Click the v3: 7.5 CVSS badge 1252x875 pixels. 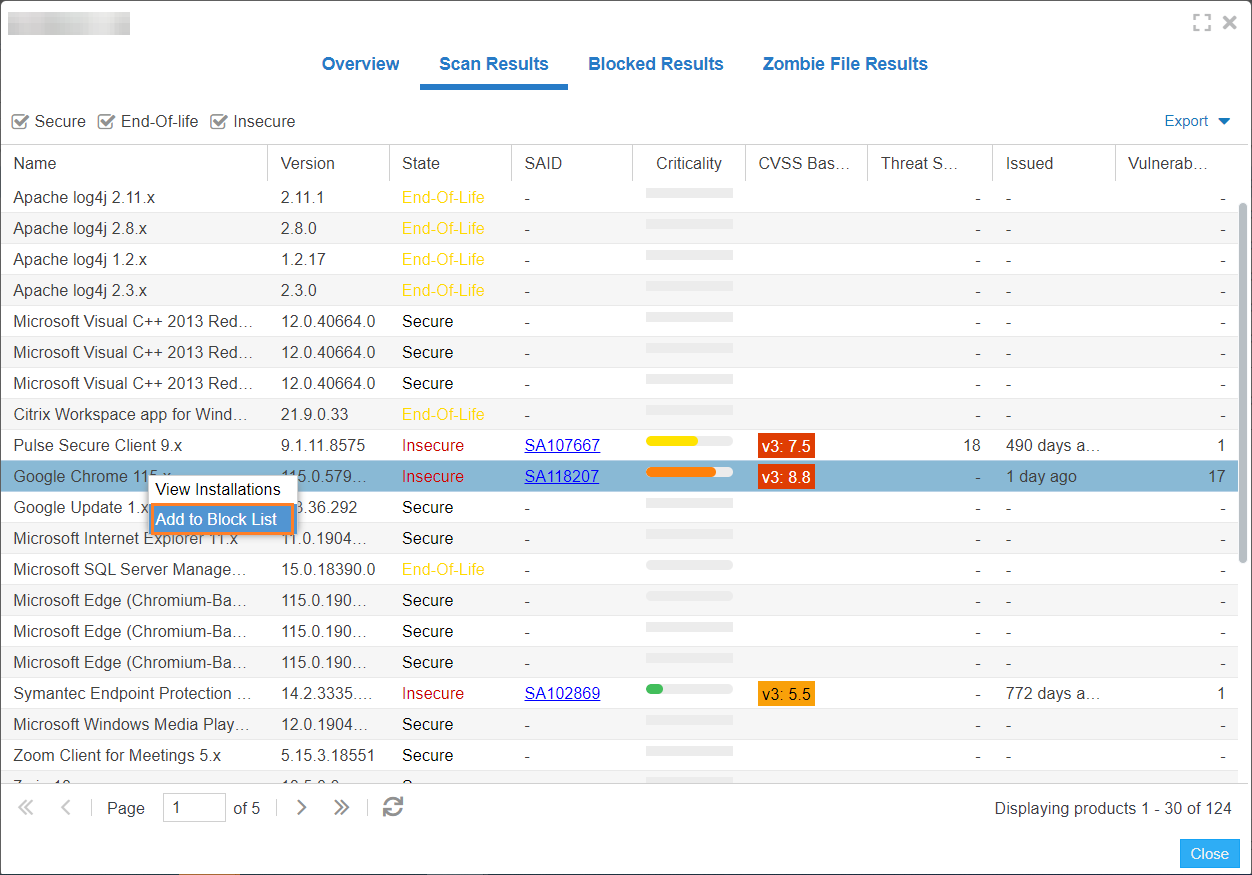[x=786, y=446]
